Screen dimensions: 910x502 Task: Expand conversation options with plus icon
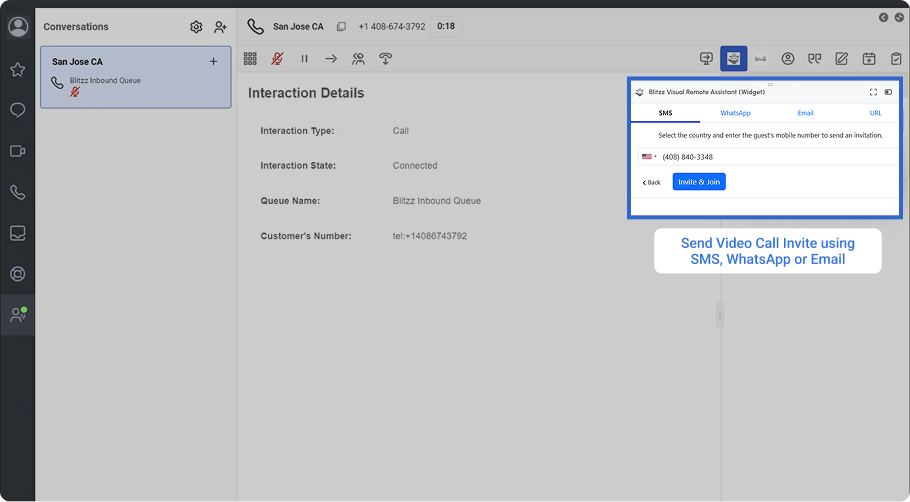pos(213,62)
